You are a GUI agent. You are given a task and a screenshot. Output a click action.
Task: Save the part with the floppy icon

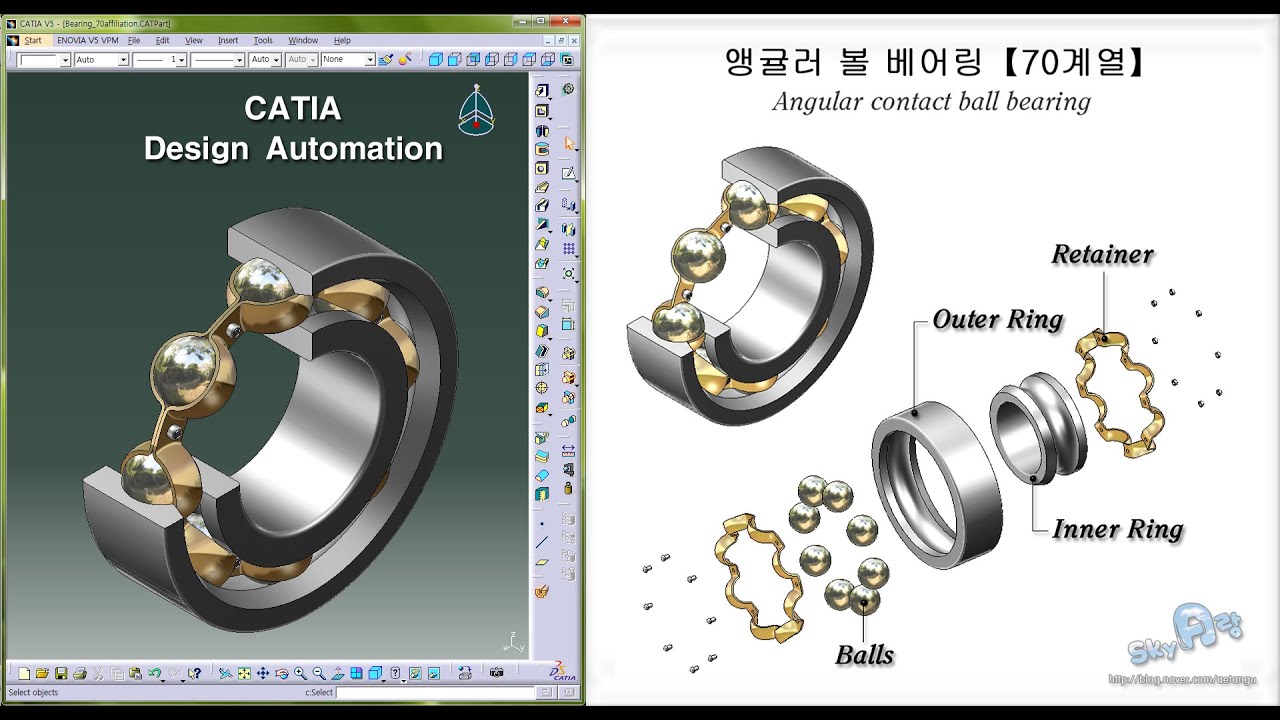(61, 673)
